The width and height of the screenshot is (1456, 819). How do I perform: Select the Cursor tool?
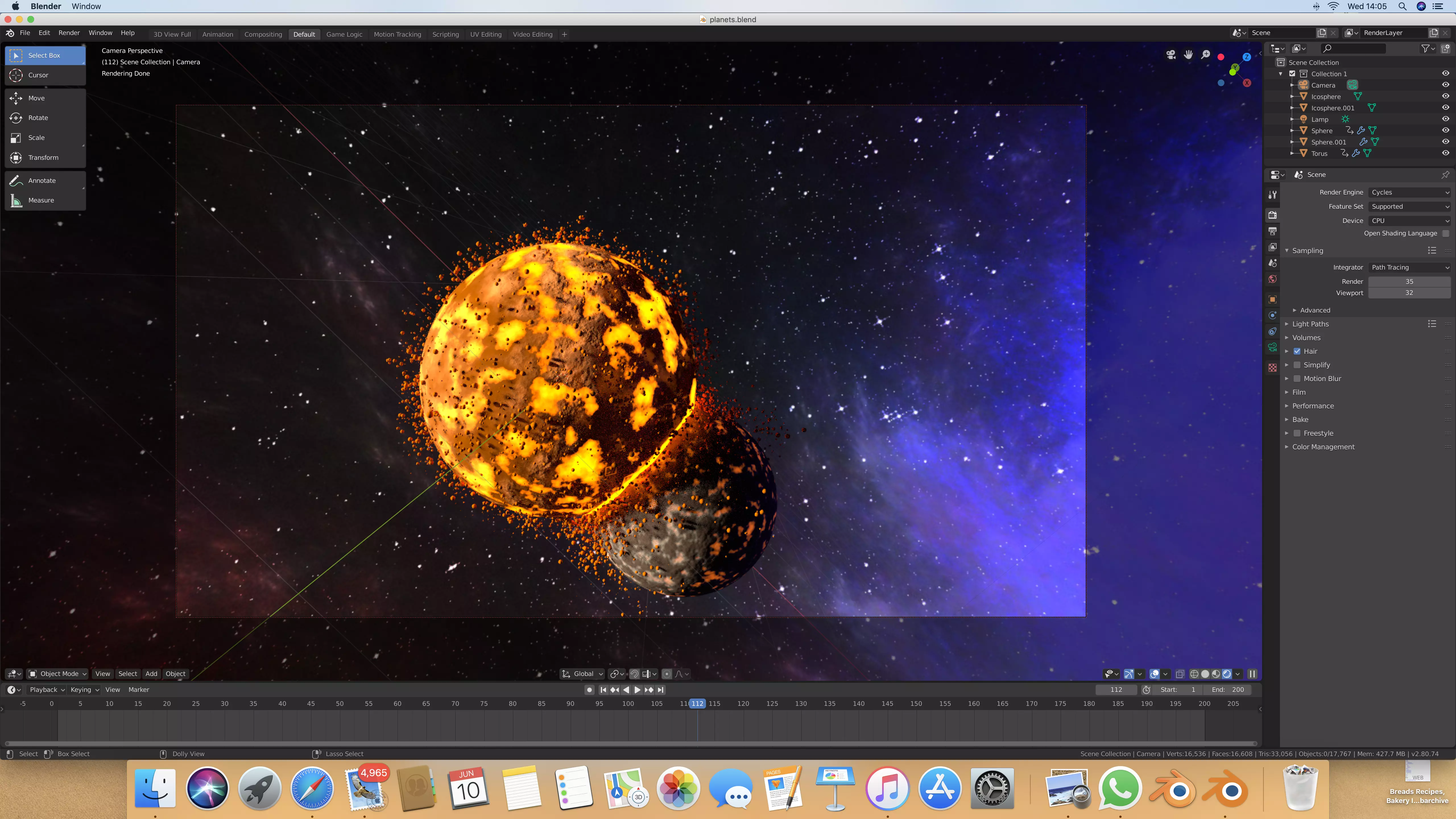click(45, 75)
